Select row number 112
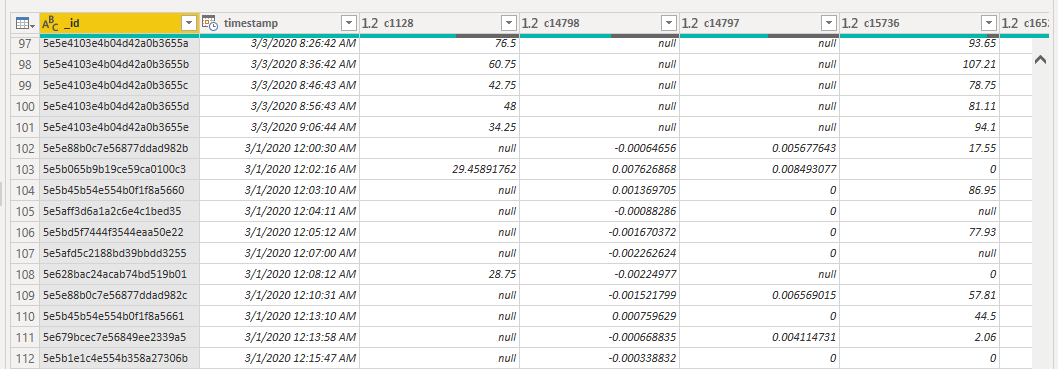Screen dimensions: 1058x369 coord(24,358)
